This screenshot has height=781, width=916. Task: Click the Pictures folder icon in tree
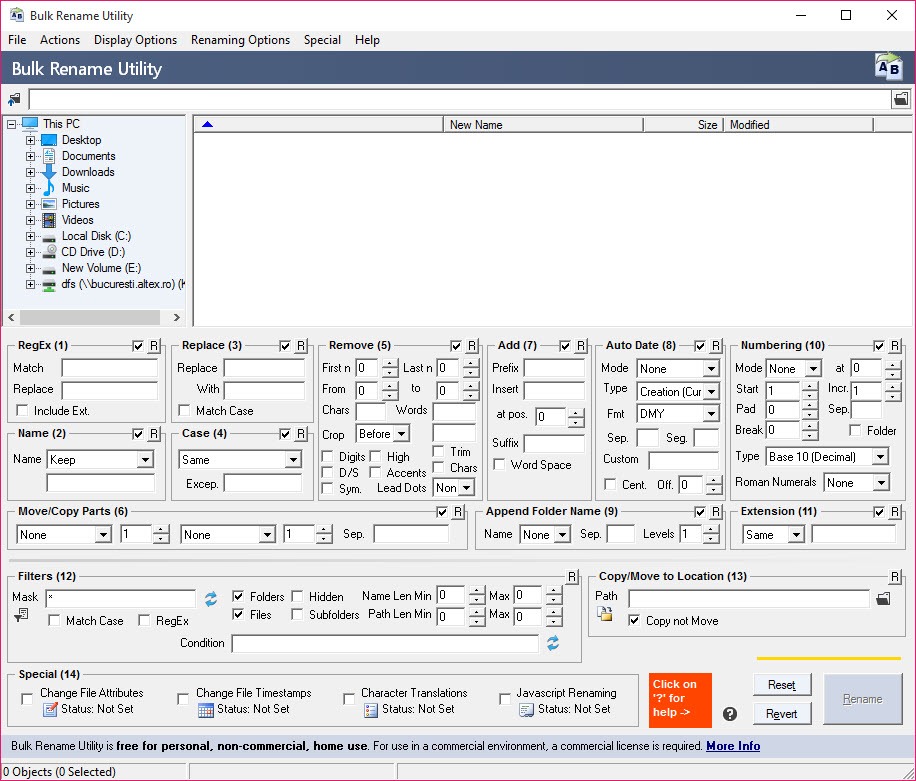coord(50,204)
